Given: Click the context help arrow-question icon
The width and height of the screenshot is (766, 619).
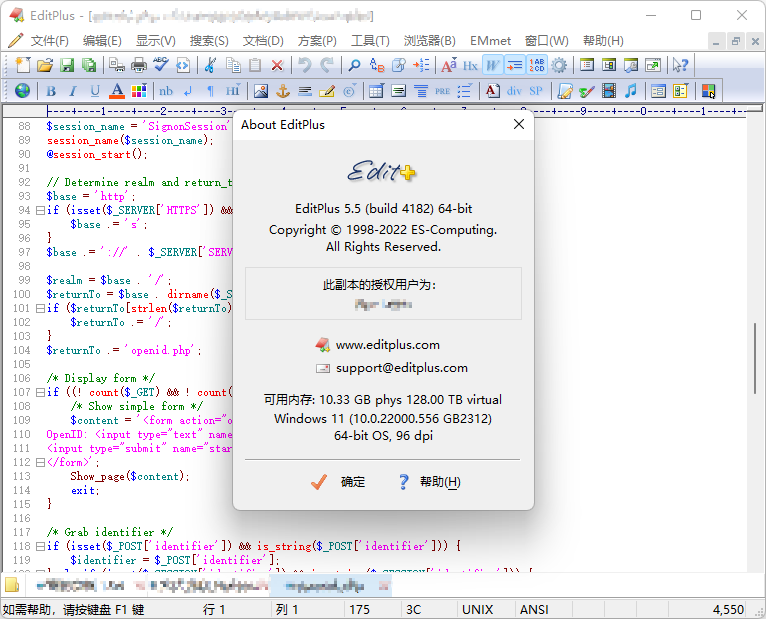Looking at the screenshot, I should (680, 65).
